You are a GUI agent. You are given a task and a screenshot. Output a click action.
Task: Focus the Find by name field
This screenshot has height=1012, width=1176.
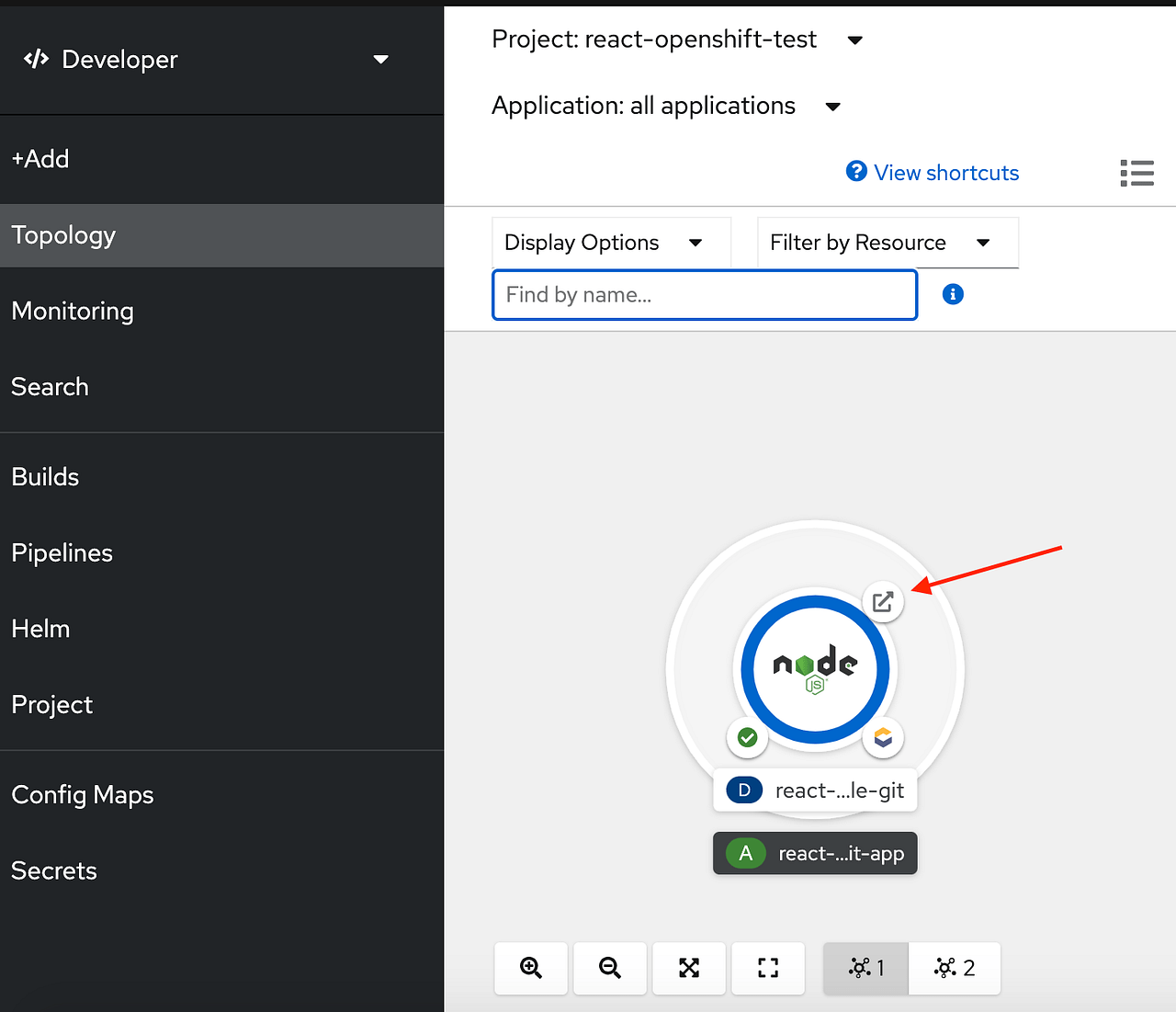pyautogui.click(x=705, y=294)
